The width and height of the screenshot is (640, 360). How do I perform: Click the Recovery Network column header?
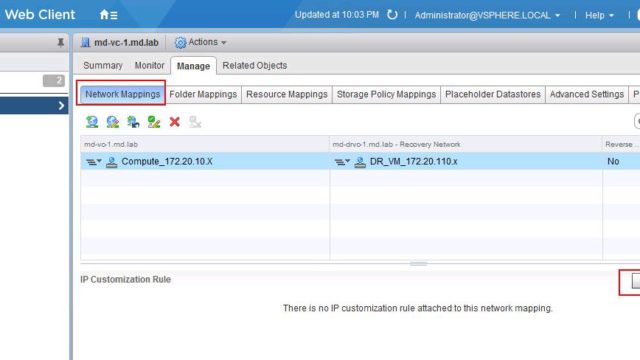[466, 144]
